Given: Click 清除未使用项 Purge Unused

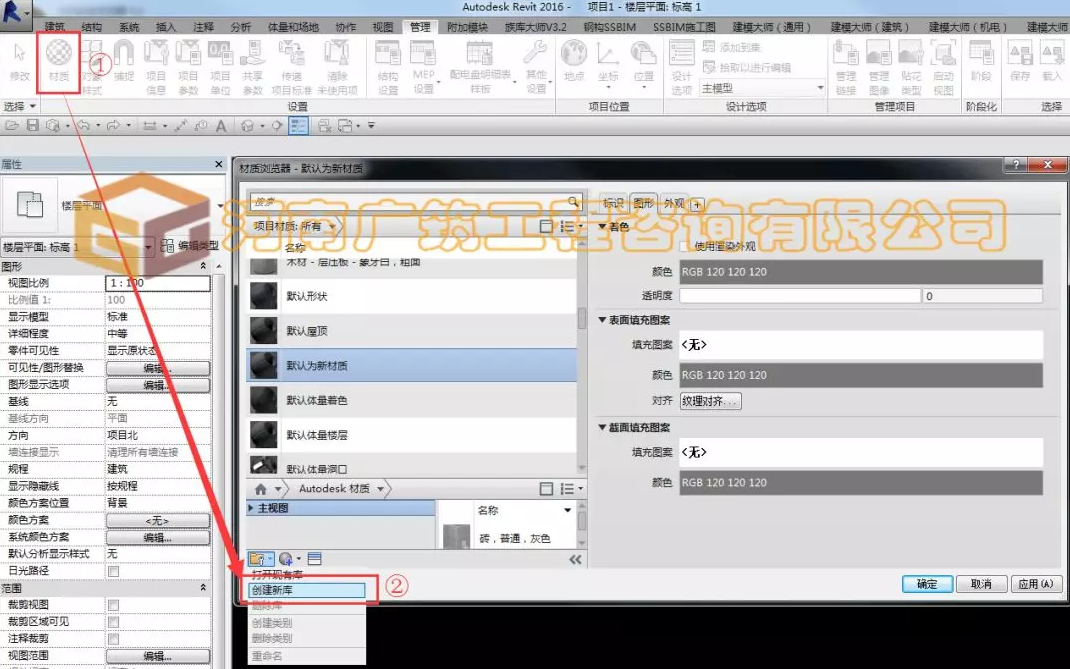Looking at the screenshot, I should (337, 67).
